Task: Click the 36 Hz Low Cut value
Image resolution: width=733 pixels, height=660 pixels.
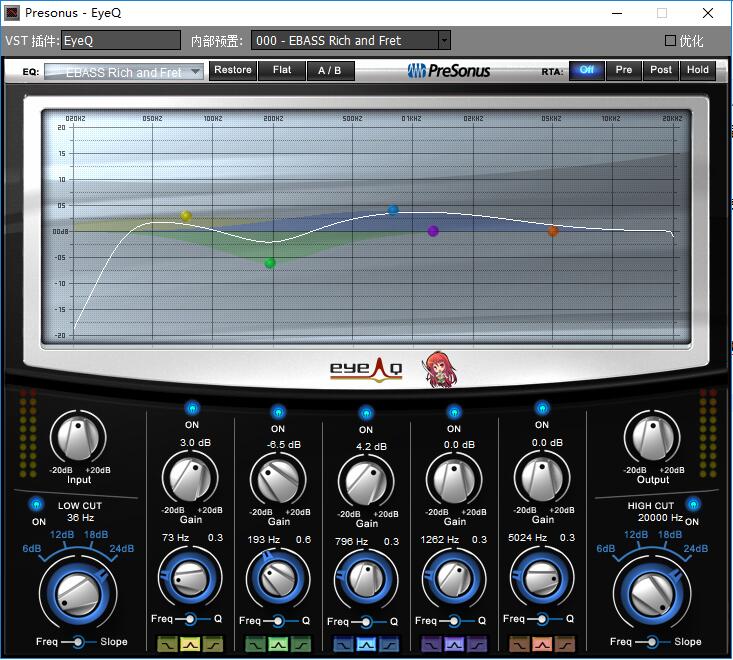Action: pos(80,518)
